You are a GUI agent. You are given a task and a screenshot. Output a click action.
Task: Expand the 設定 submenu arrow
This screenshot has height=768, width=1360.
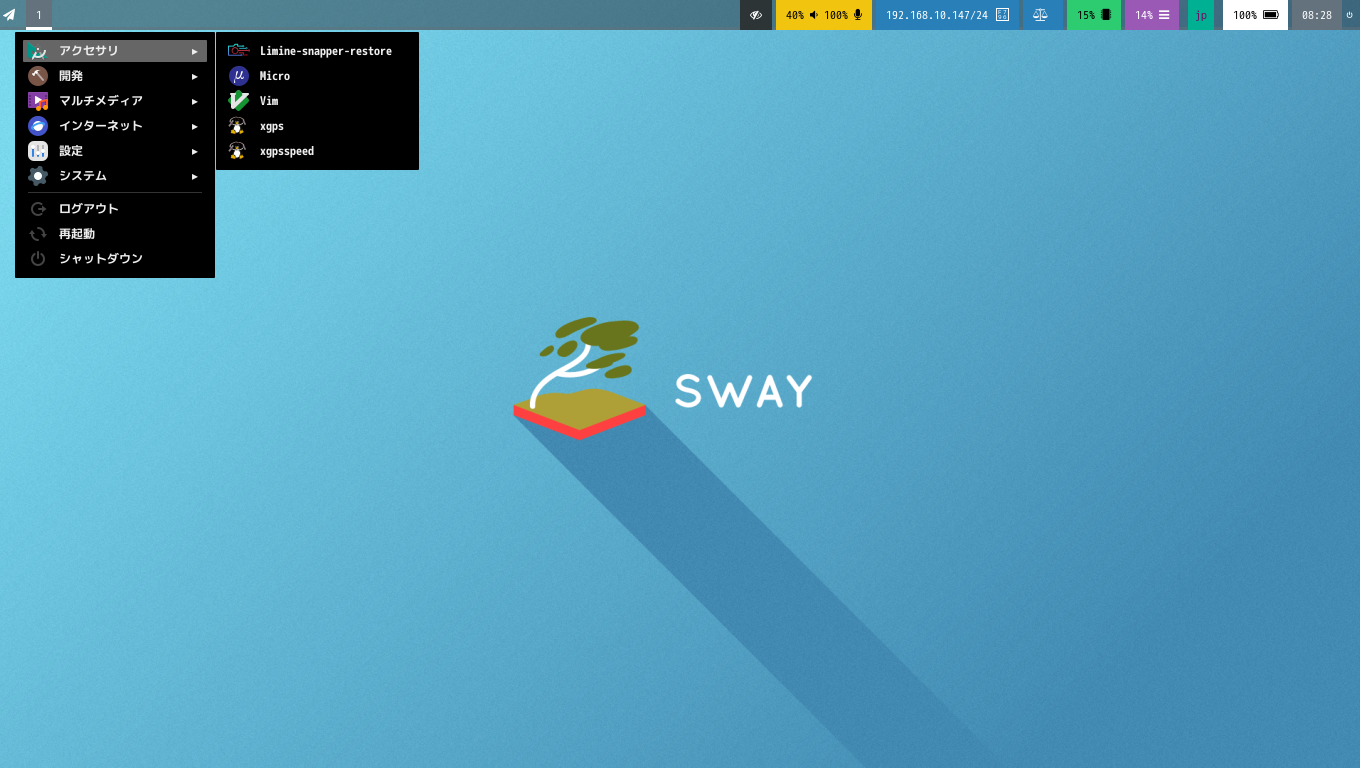(x=195, y=151)
